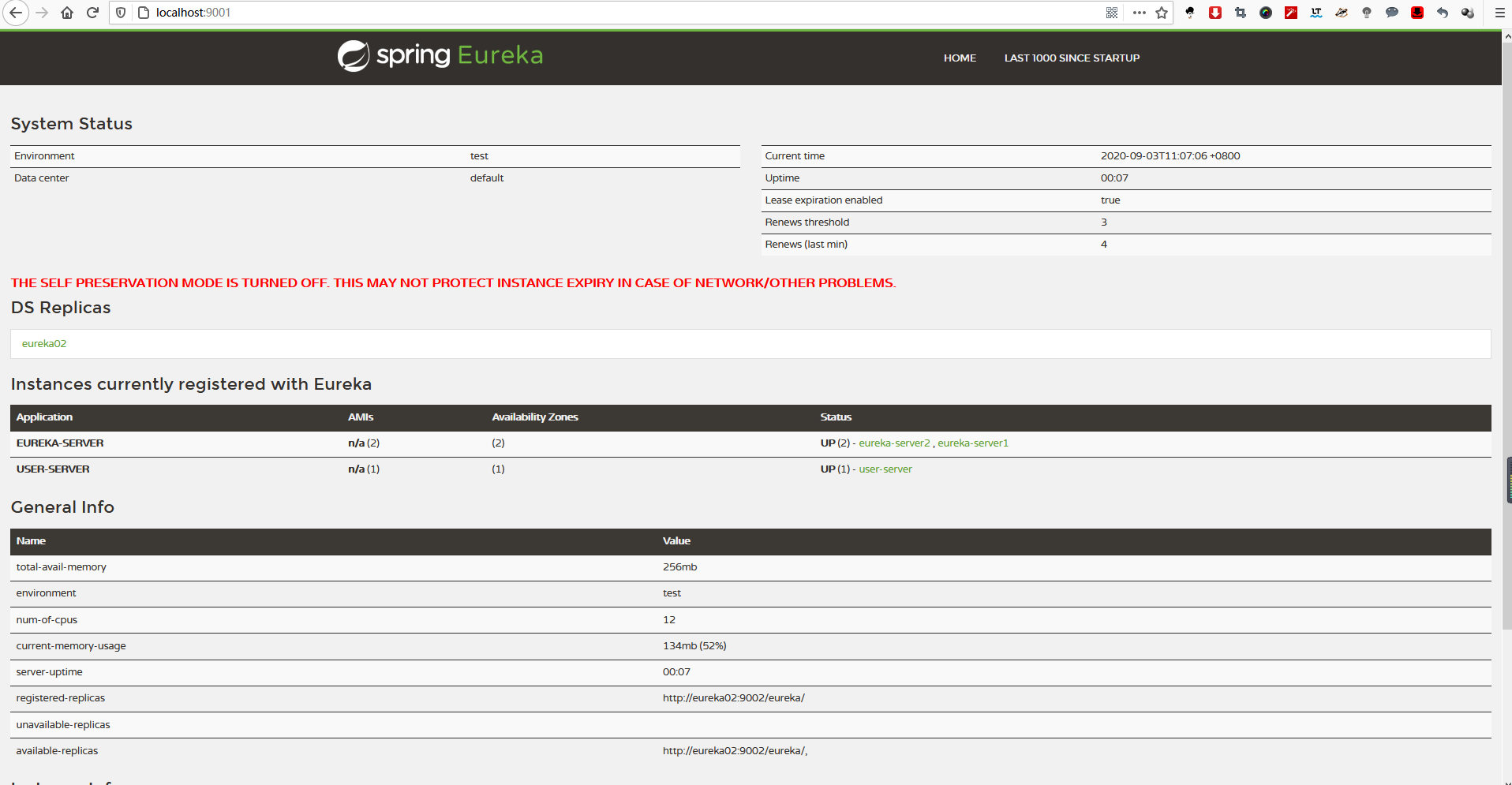Open the Firefox hamburger application menu

(1499, 13)
